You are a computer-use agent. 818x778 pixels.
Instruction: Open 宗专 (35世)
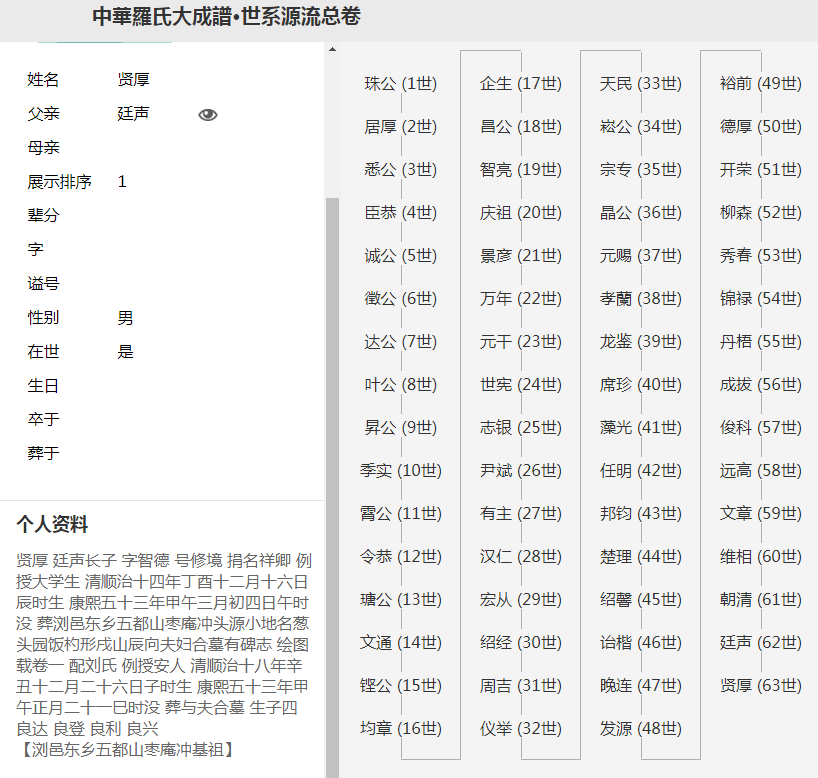pos(641,170)
